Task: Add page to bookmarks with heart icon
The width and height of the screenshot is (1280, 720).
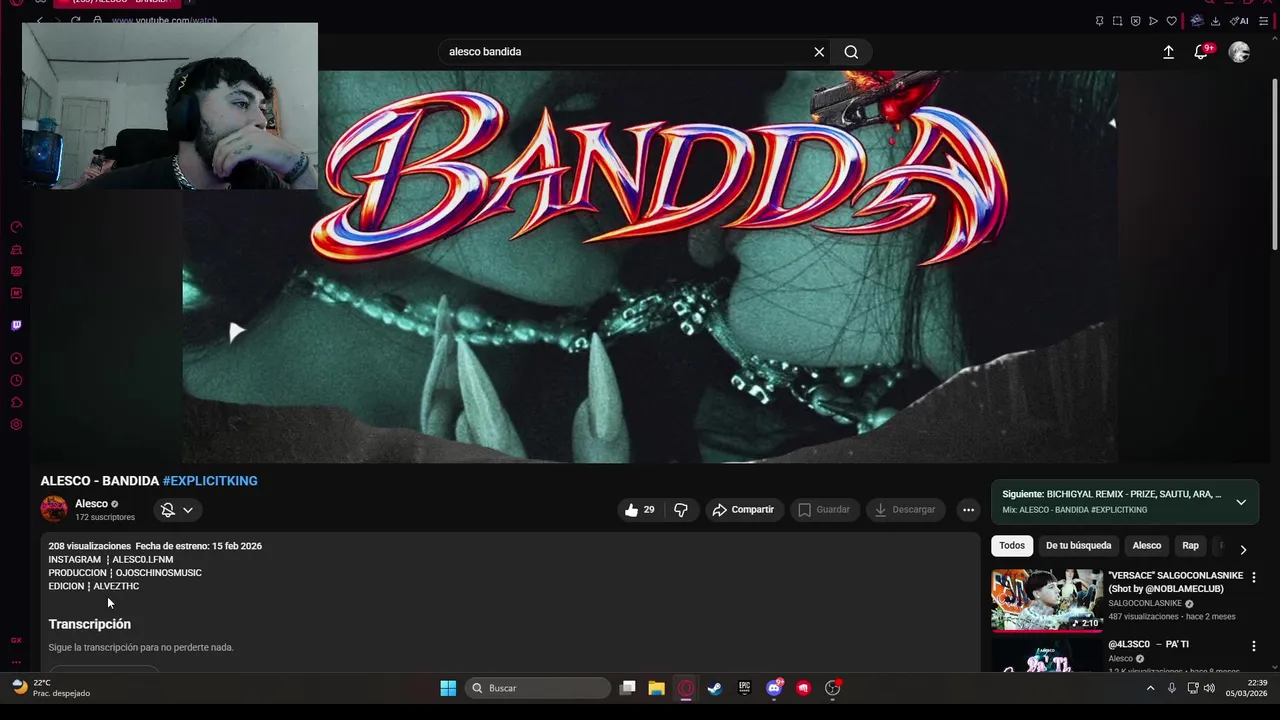Action: [x=1171, y=21]
